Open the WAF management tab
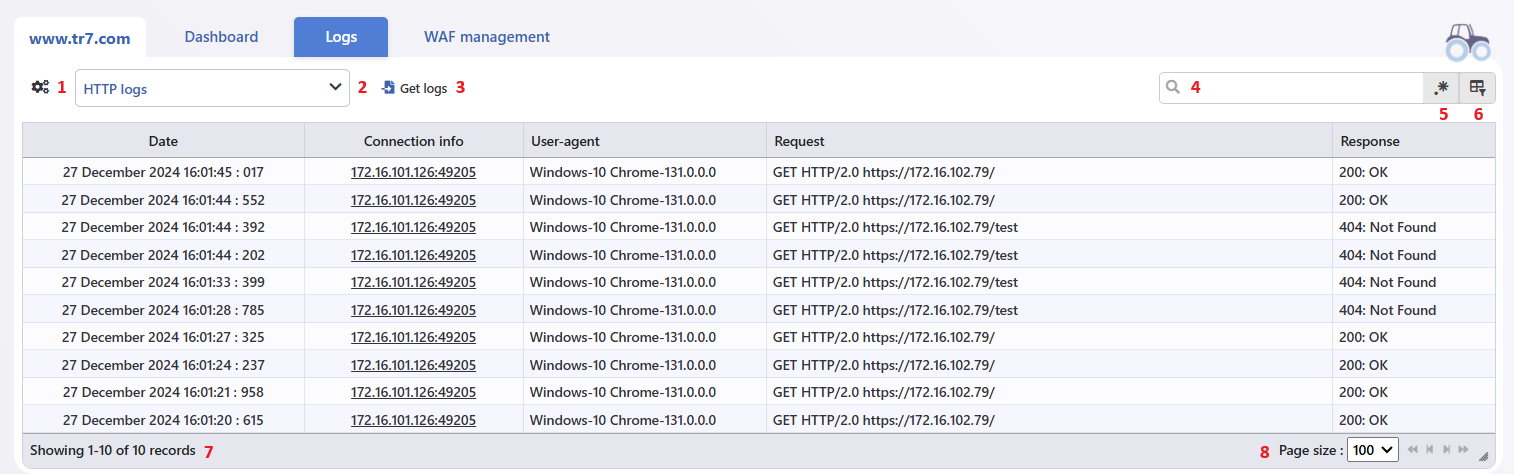This screenshot has width=1514, height=474. [x=487, y=37]
